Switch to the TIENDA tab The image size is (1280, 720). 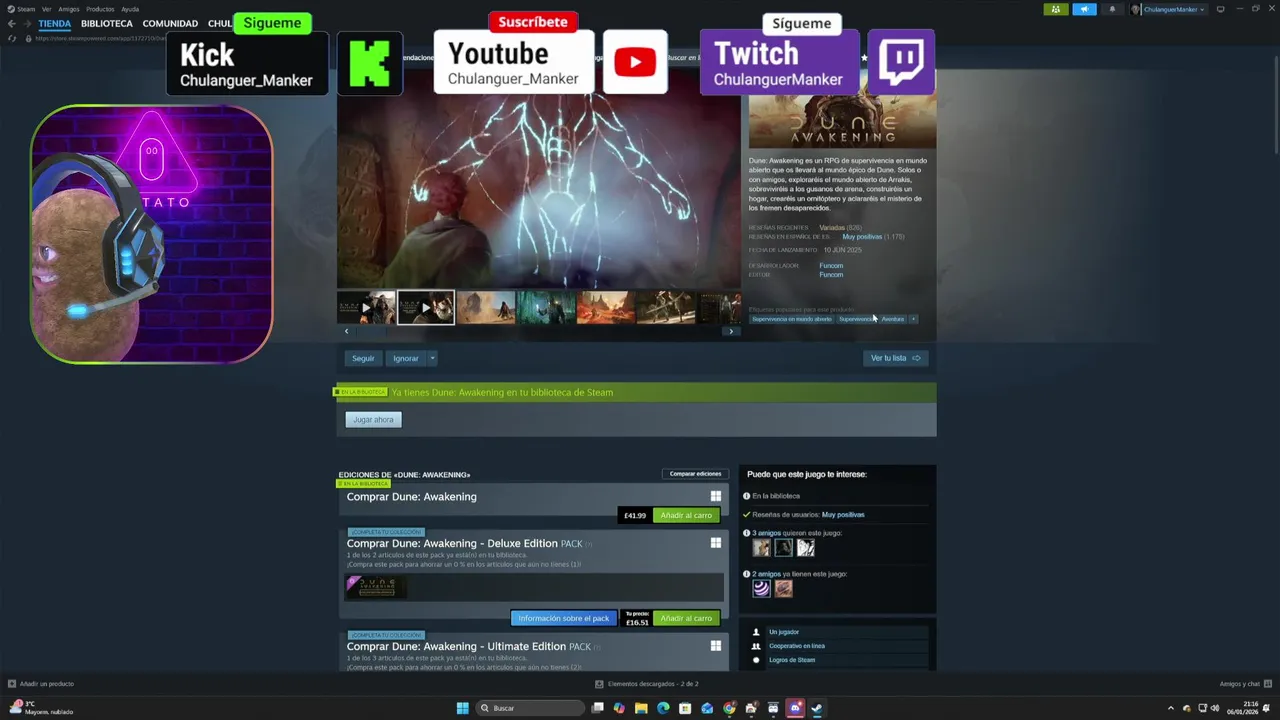click(x=55, y=23)
